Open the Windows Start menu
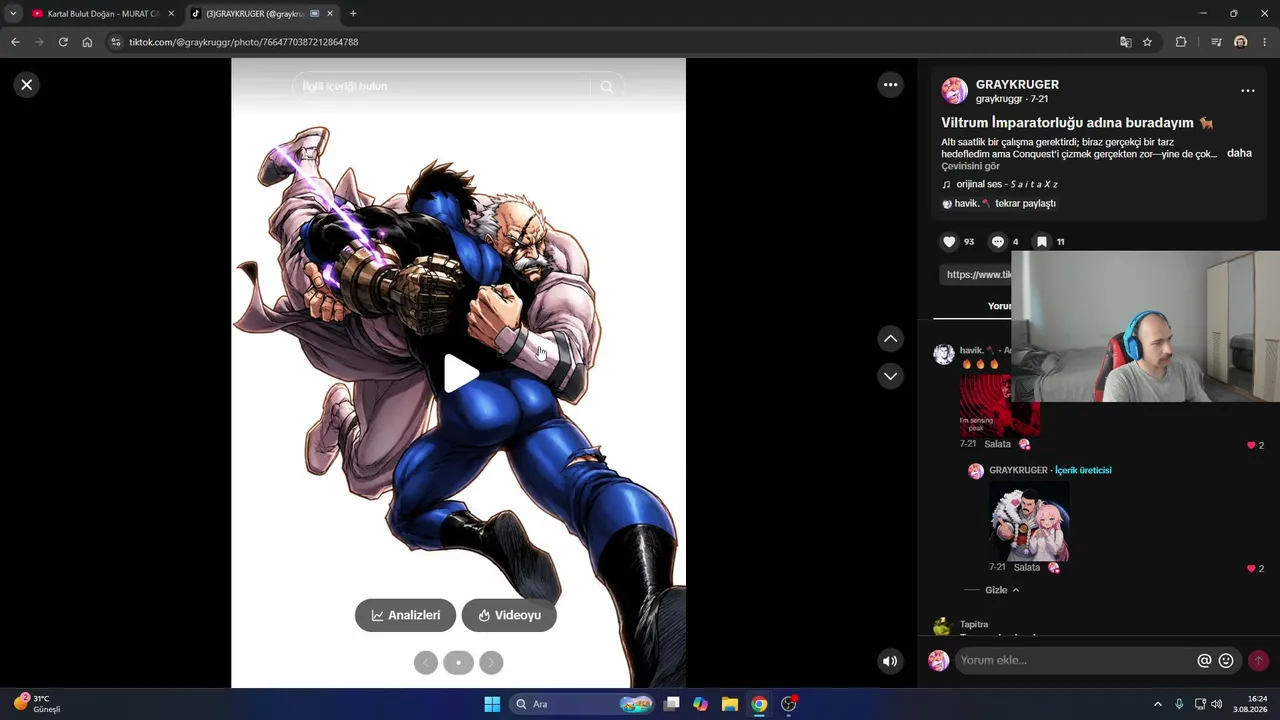 (492, 704)
